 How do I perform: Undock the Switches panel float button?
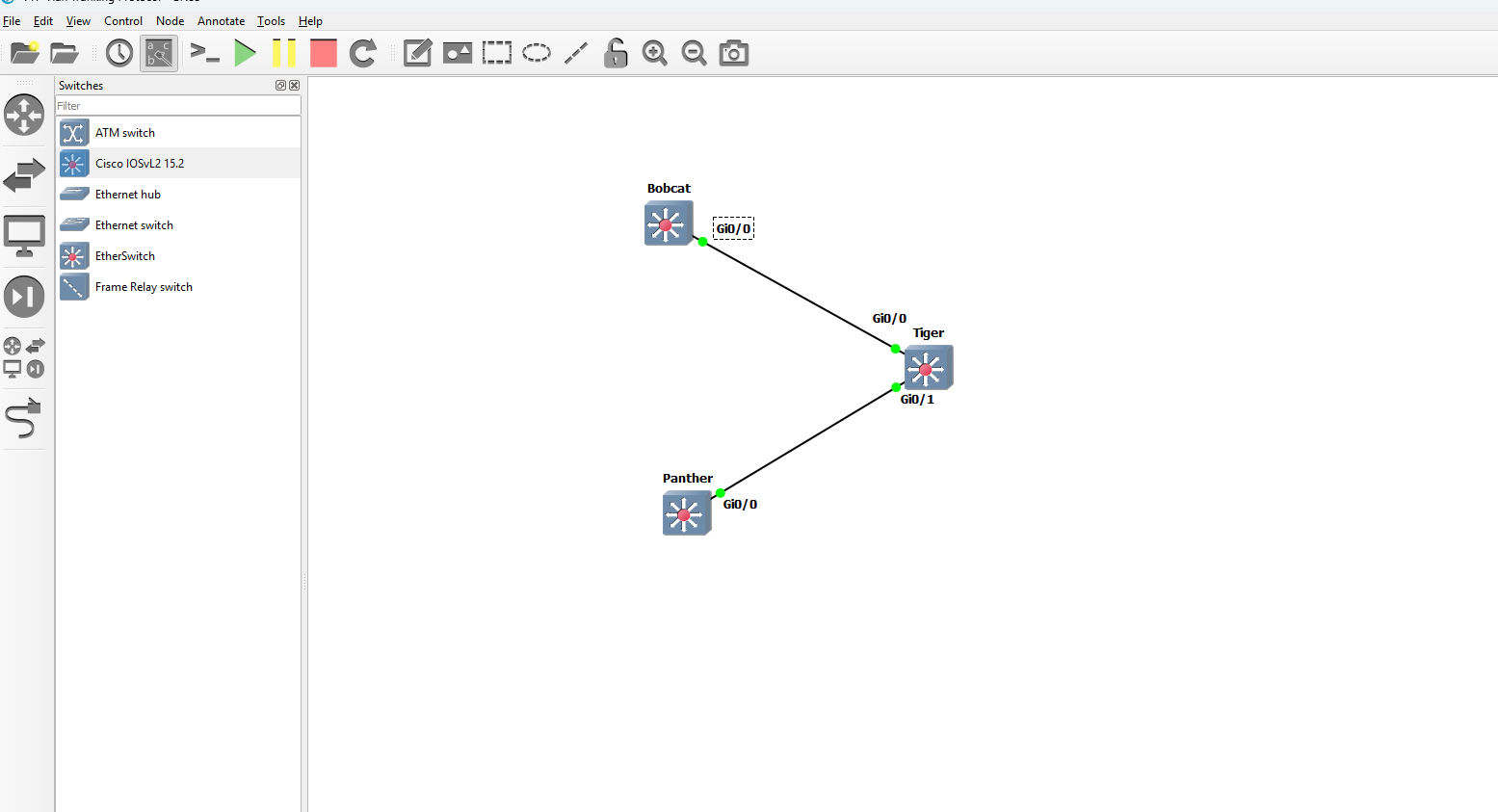280,85
